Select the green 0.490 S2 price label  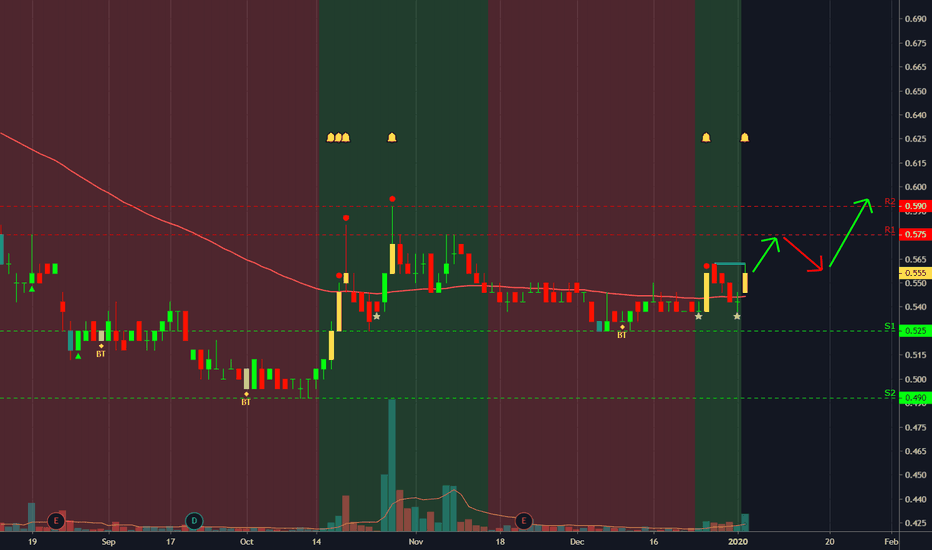click(914, 398)
